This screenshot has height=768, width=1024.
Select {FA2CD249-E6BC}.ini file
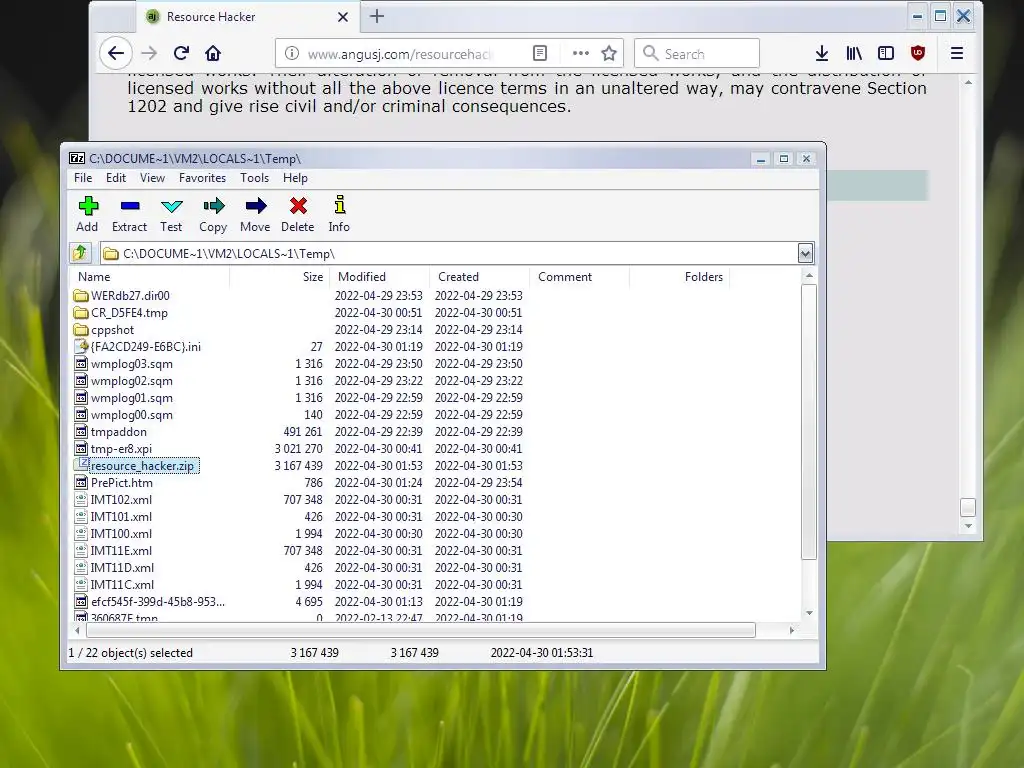[x=146, y=347]
